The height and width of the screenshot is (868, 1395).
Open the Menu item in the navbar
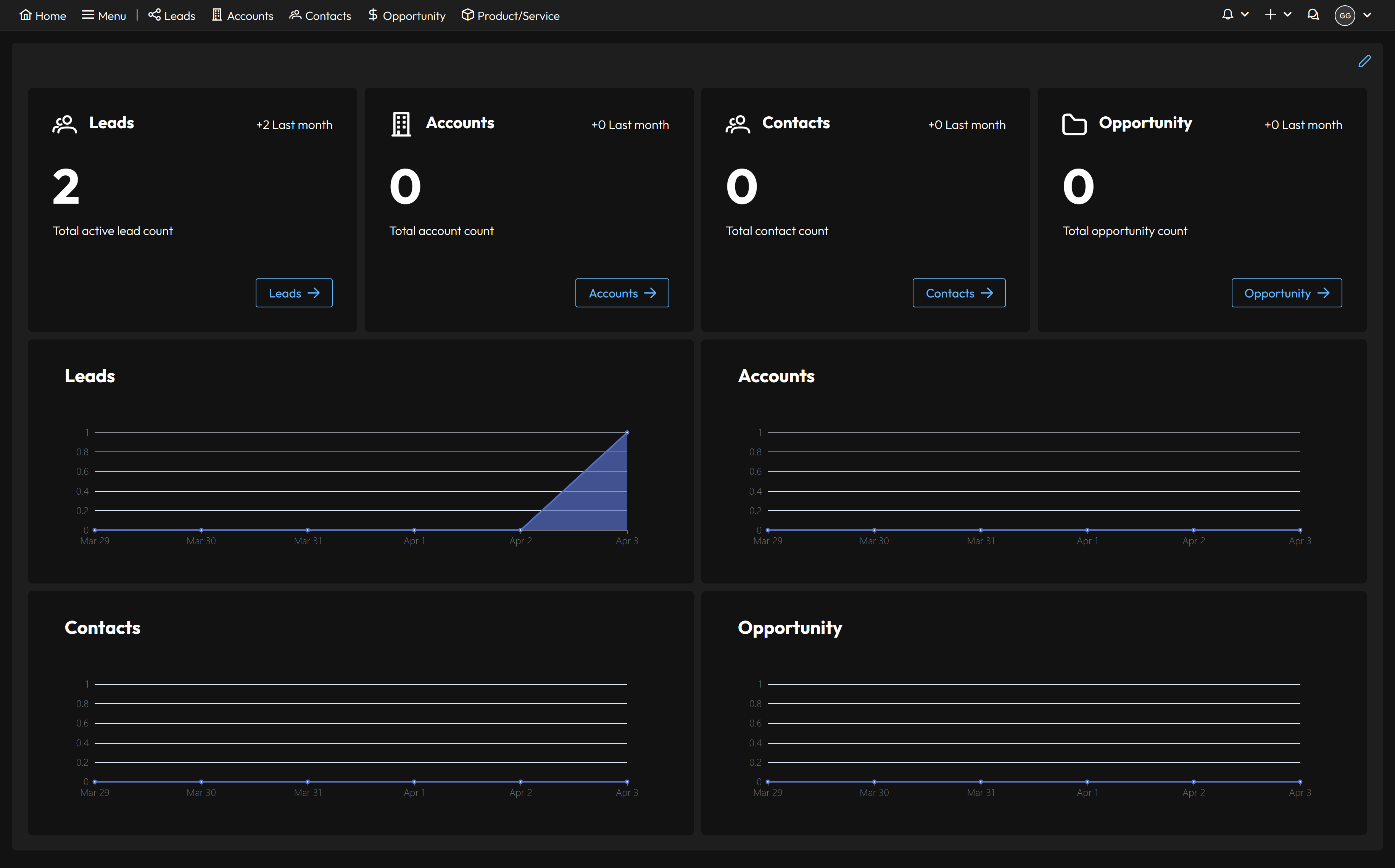104,16
